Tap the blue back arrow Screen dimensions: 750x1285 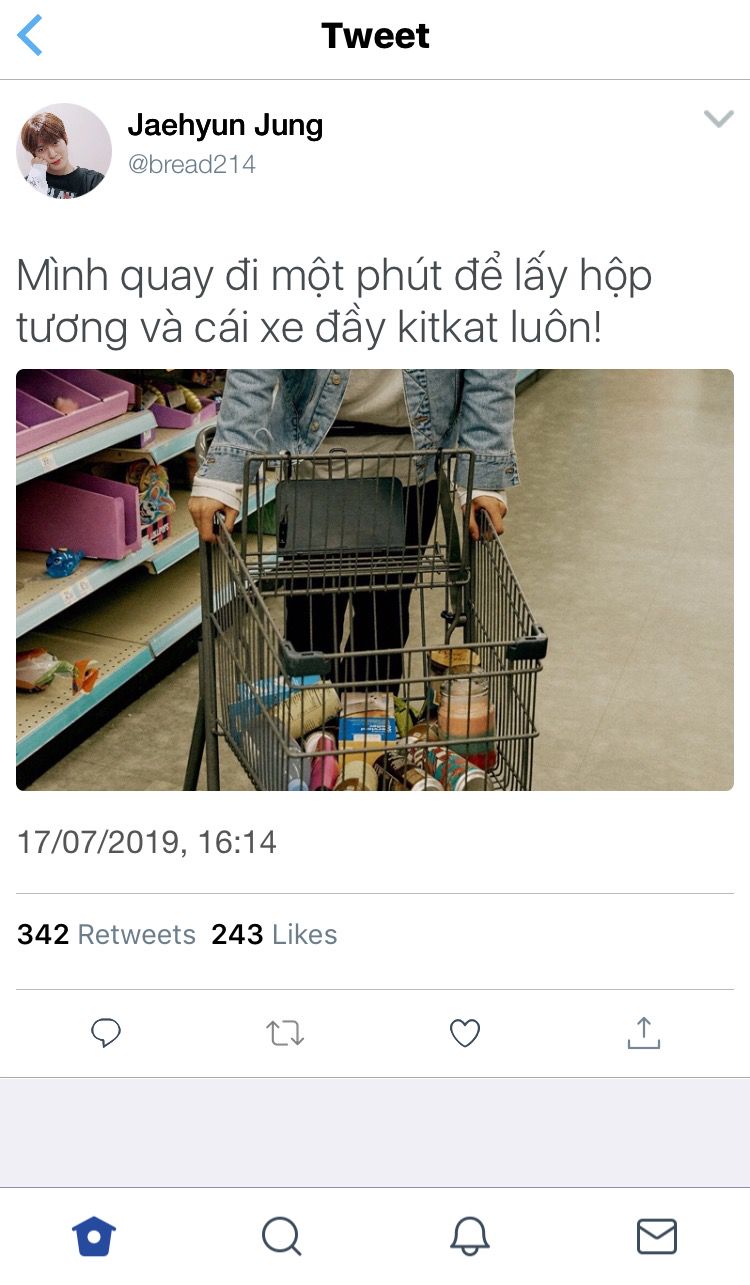pos(30,36)
